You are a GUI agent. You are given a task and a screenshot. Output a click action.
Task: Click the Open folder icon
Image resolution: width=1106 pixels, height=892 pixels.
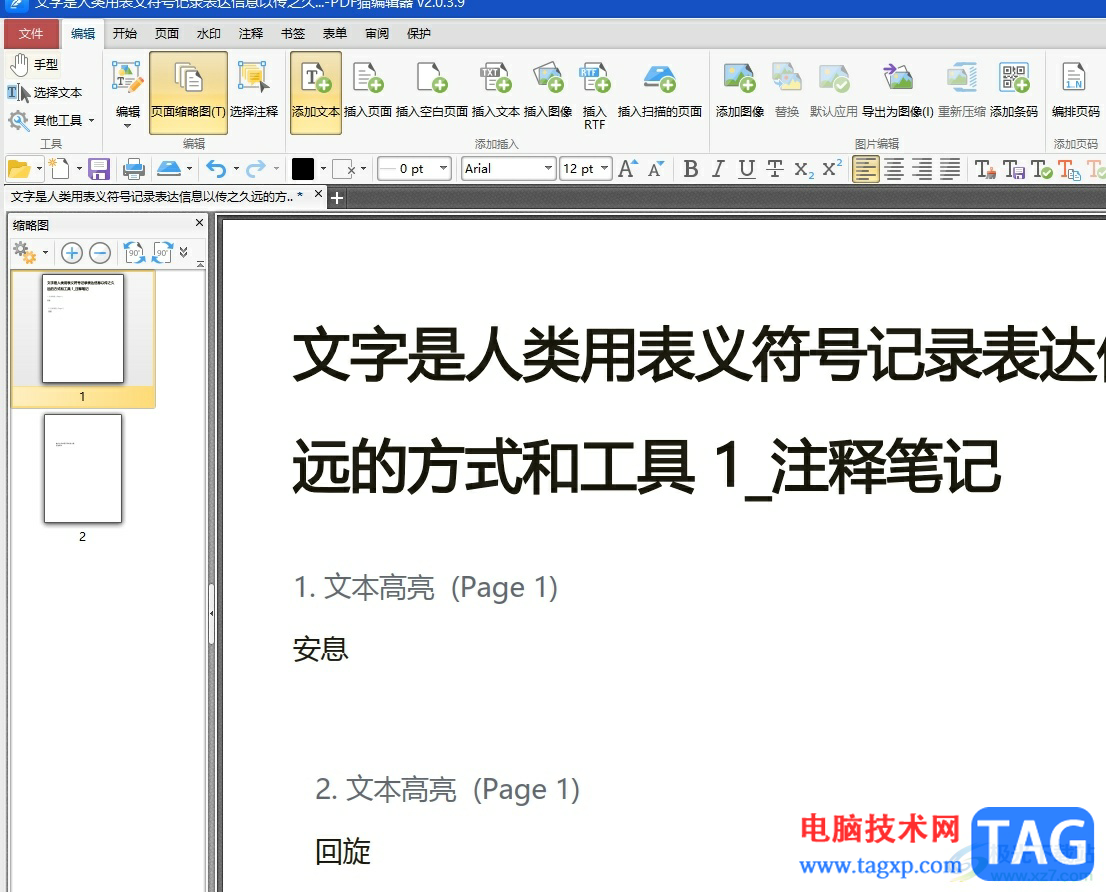pyautogui.click(x=18, y=169)
